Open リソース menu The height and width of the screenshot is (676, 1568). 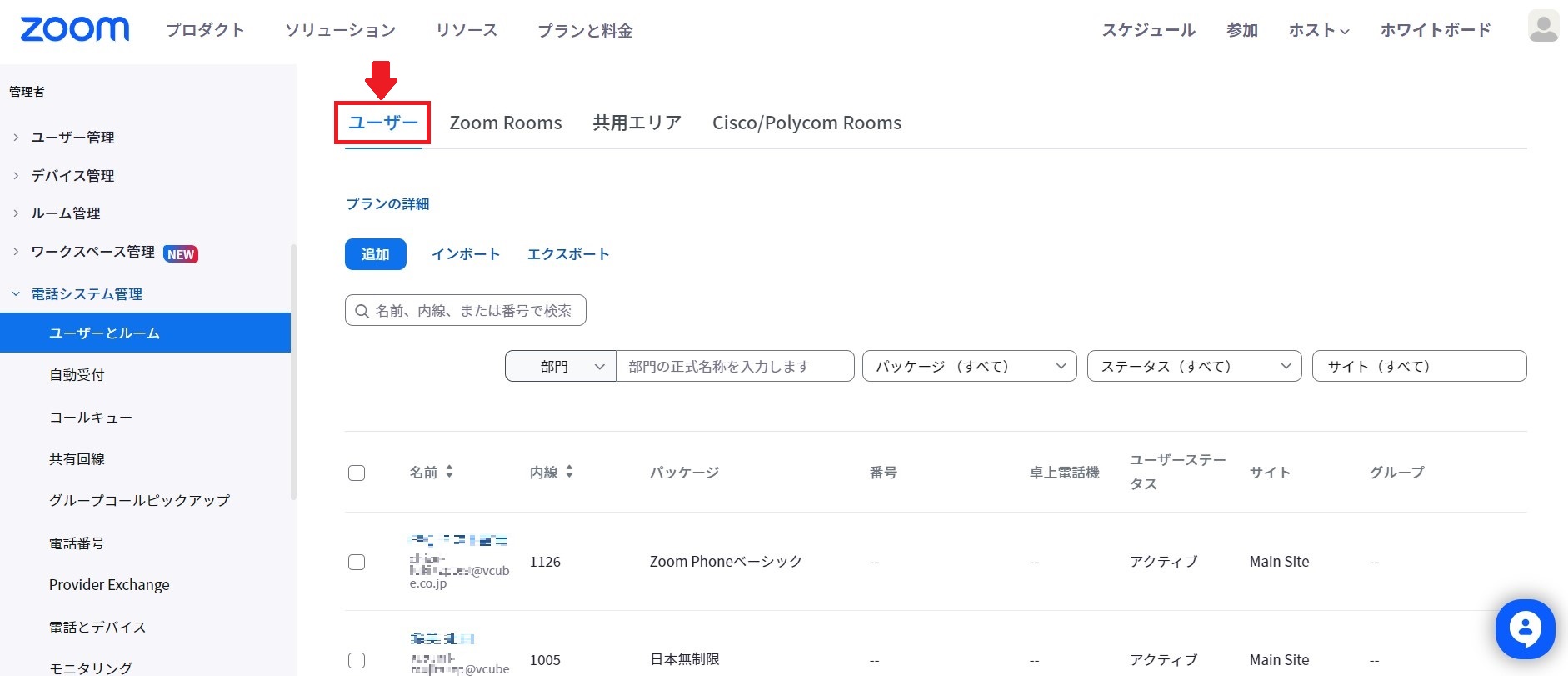point(467,30)
